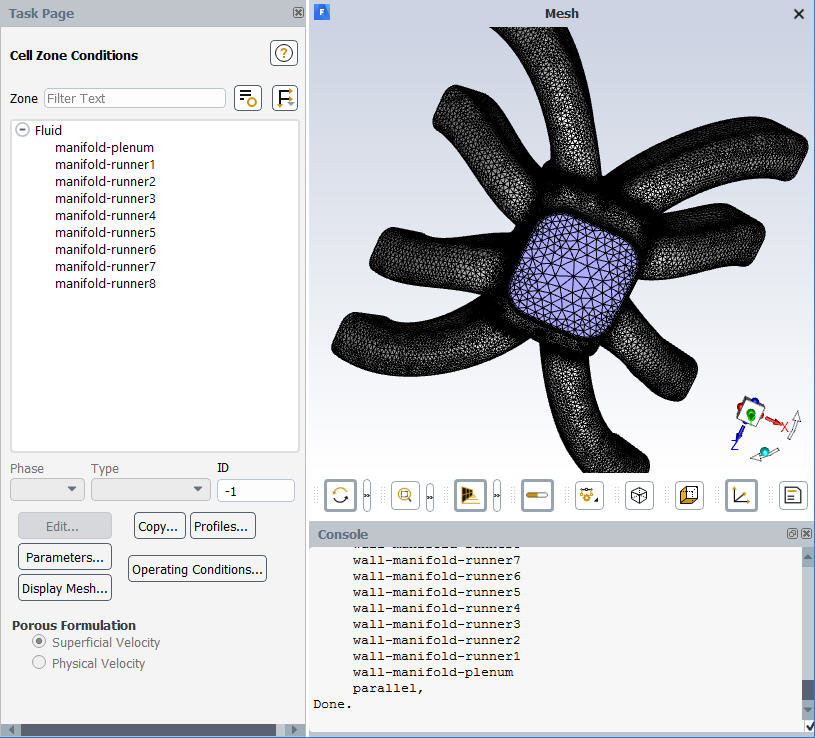Click the Copy button
This screenshot has height=738, width=815.
(159, 525)
